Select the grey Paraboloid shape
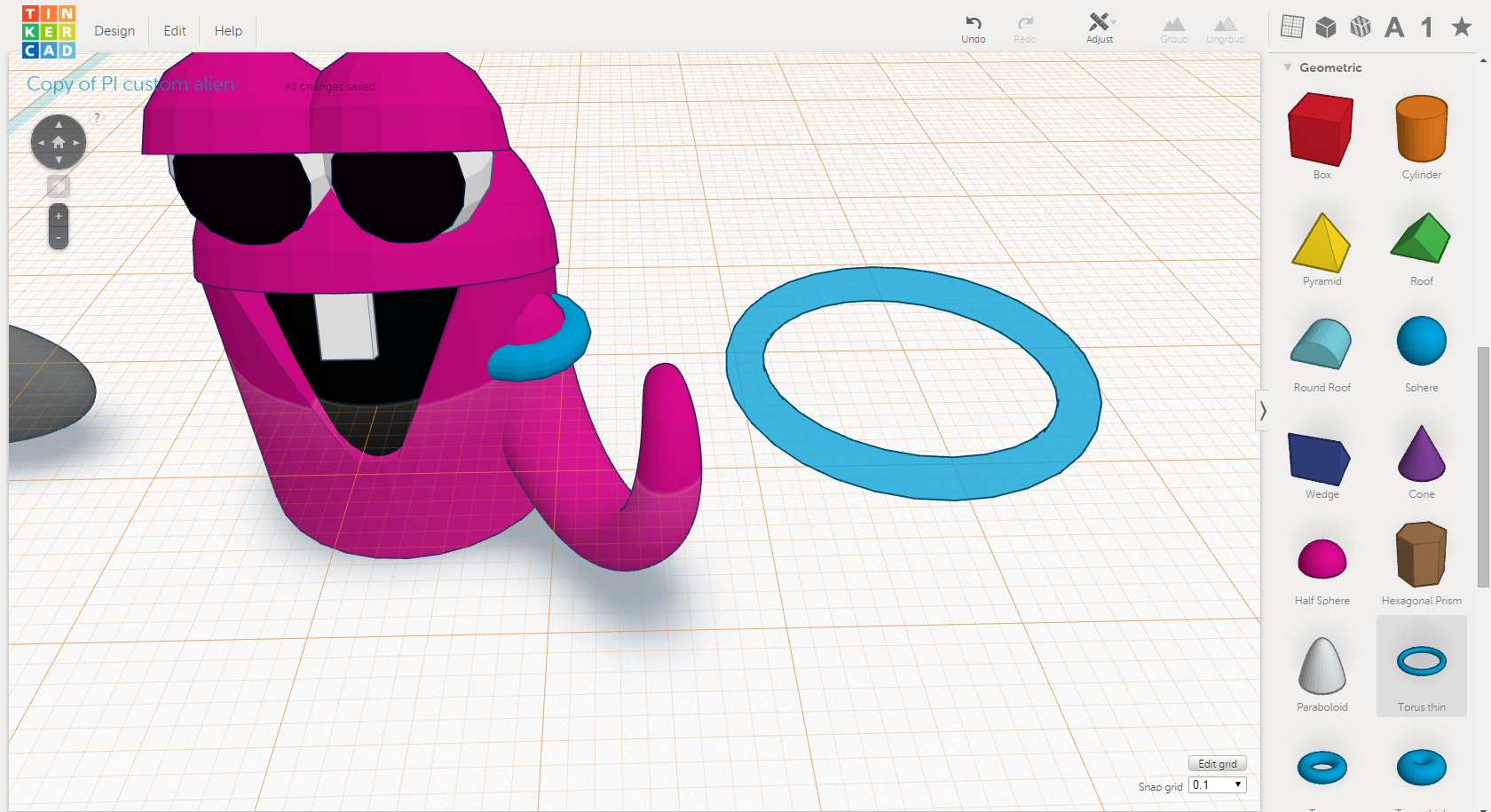The width and height of the screenshot is (1491, 812). pyautogui.click(x=1321, y=668)
